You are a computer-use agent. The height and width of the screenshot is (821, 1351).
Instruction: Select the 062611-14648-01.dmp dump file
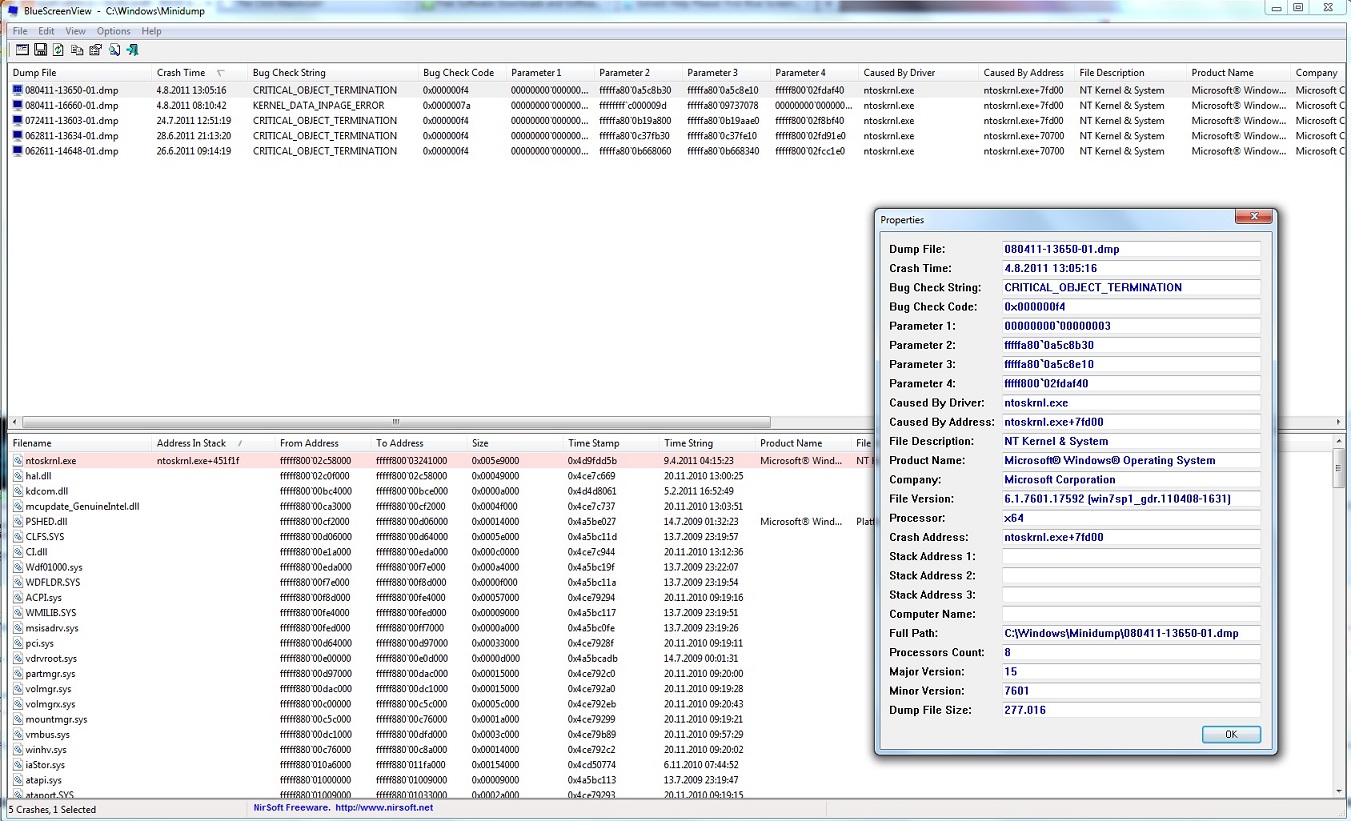71,151
